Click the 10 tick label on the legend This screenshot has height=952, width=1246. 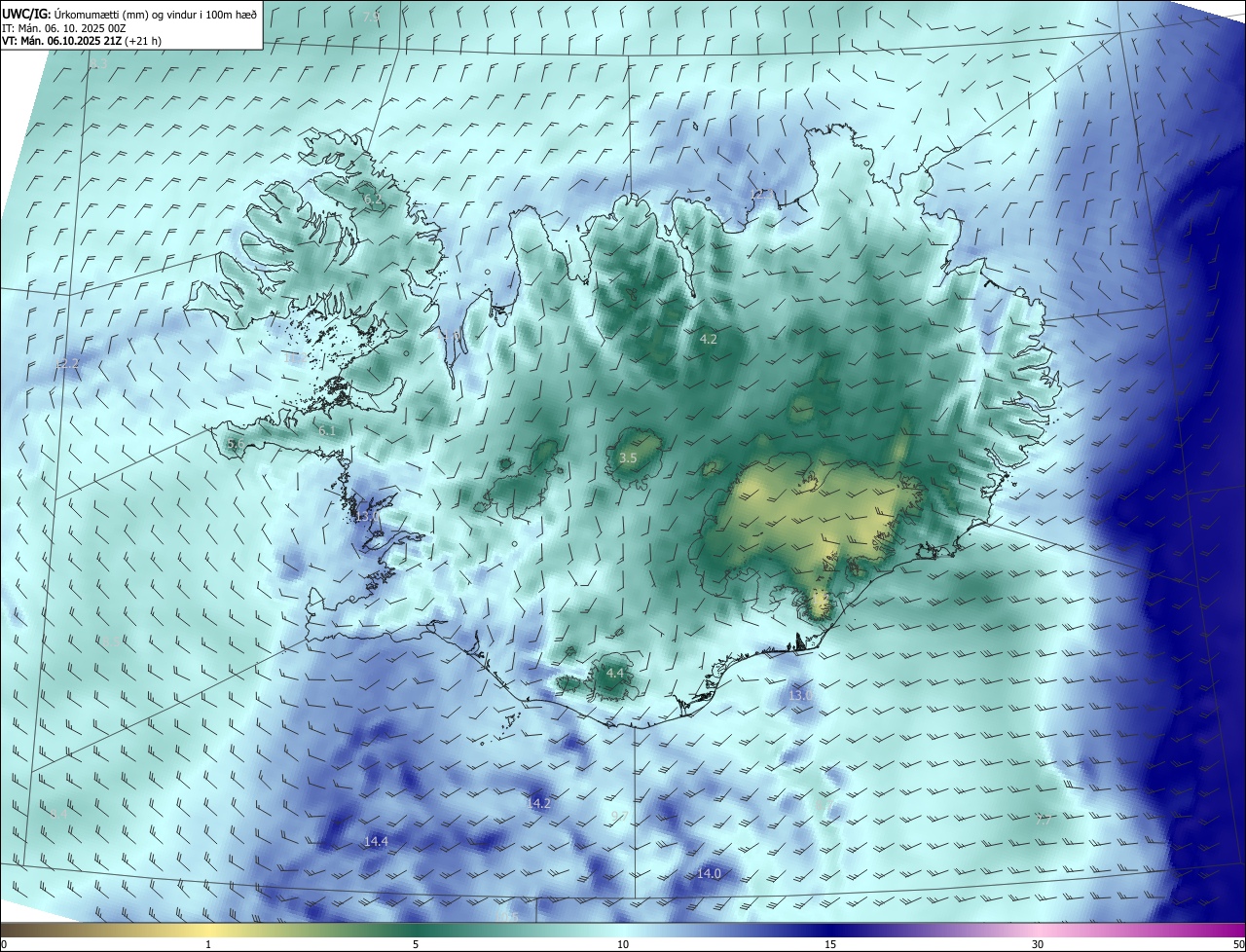pyautogui.click(x=623, y=944)
